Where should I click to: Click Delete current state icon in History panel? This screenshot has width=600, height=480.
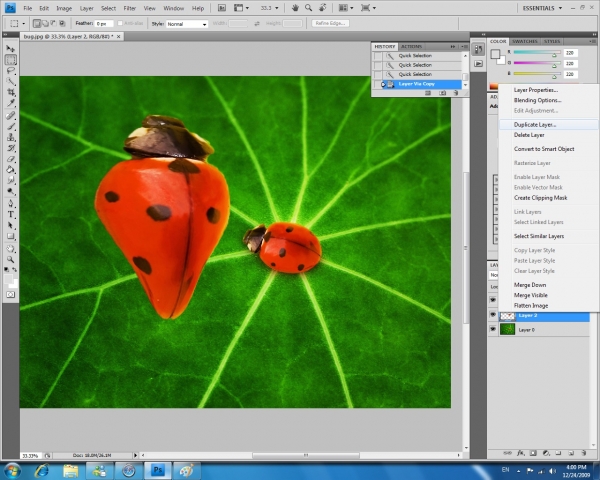pyautogui.click(x=455, y=93)
